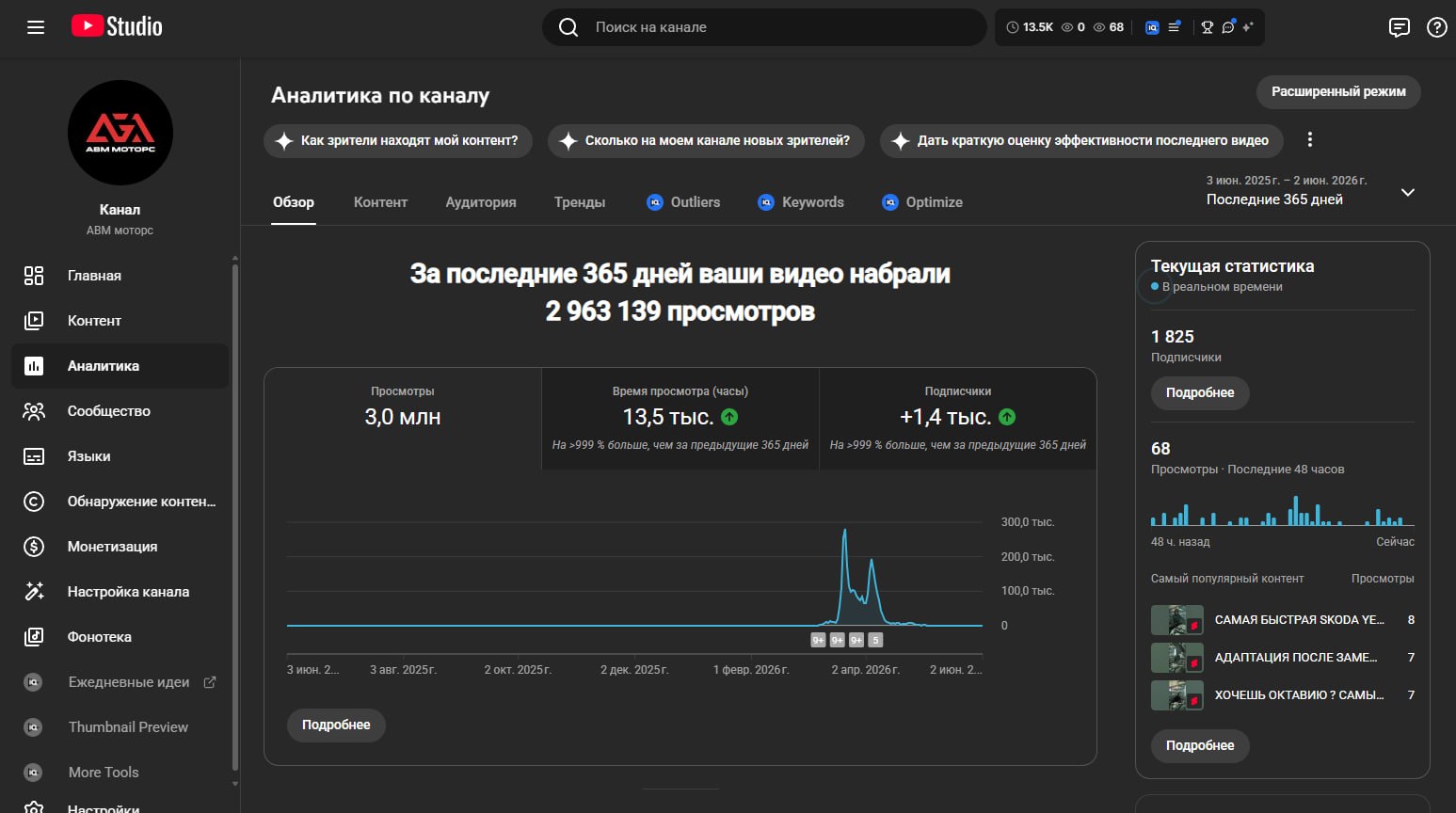Open the chat bubble icon in toolbar
This screenshot has width=1456, height=813.
tap(1228, 27)
